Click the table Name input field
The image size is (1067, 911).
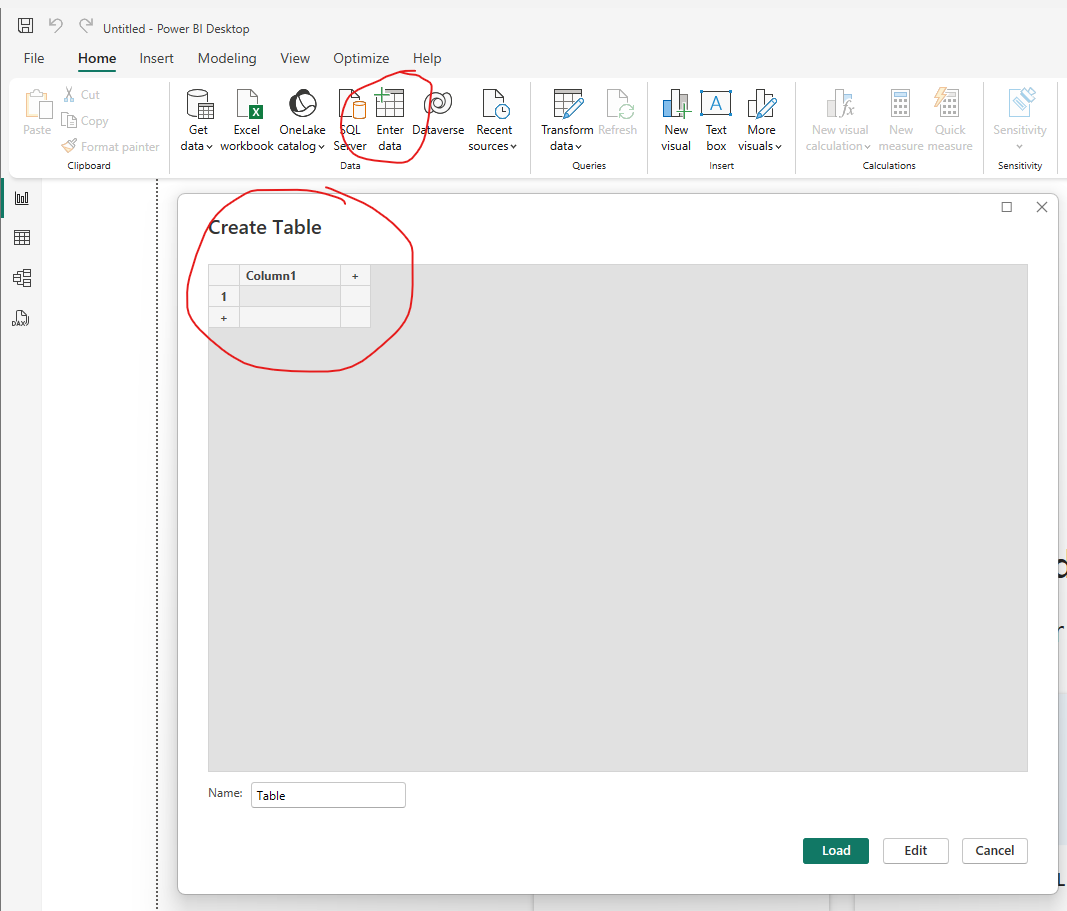click(328, 795)
